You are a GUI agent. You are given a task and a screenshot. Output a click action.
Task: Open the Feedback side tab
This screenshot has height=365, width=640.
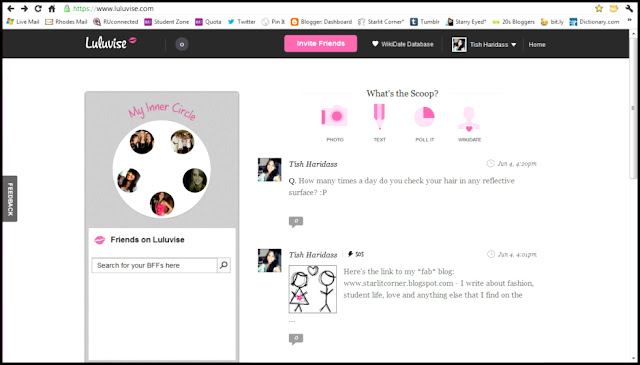pyautogui.click(x=10, y=199)
